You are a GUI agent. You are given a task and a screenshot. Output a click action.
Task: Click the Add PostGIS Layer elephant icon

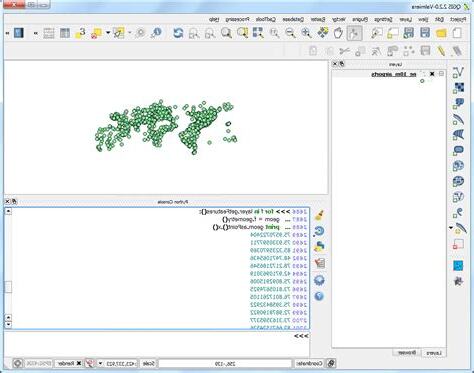click(x=458, y=103)
